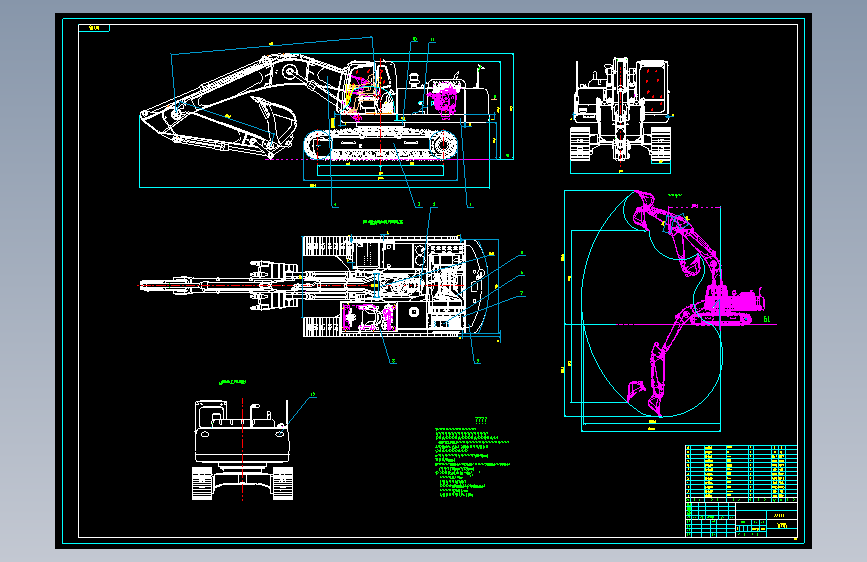The image size is (867, 562).
Task: Select the magenta engine in the side view
Action: 443,100
